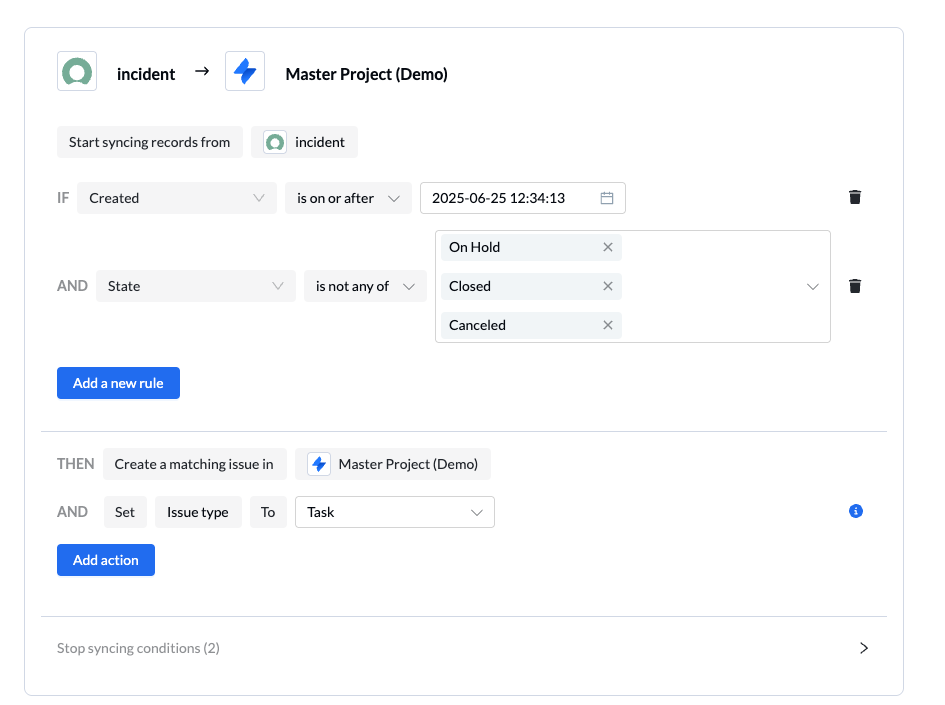
Task: Click the Add action button
Action: click(105, 560)
